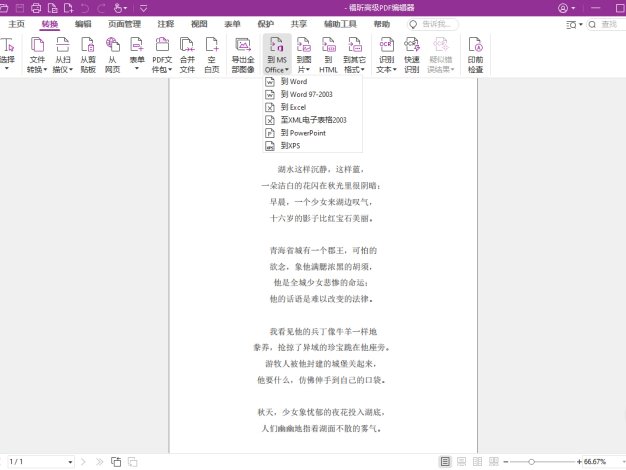Click the 告诉我 search box
Viewport: 626px width, 470px height.
pos(433,24)
